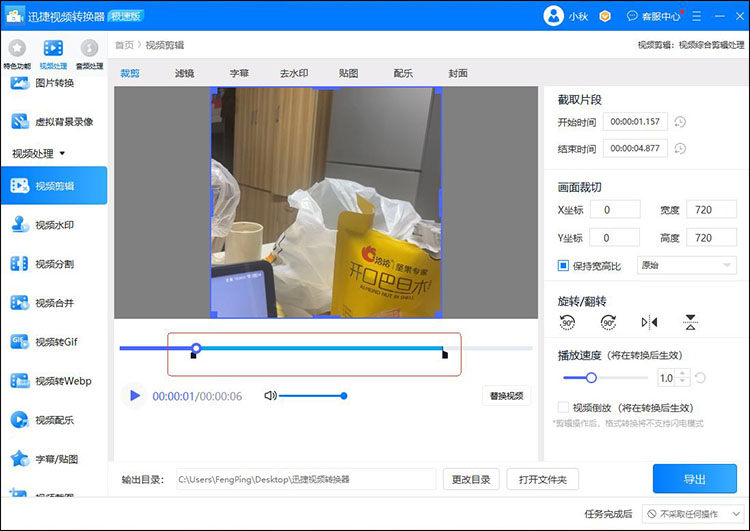Click the Y坐标 input field

(615, 237)
